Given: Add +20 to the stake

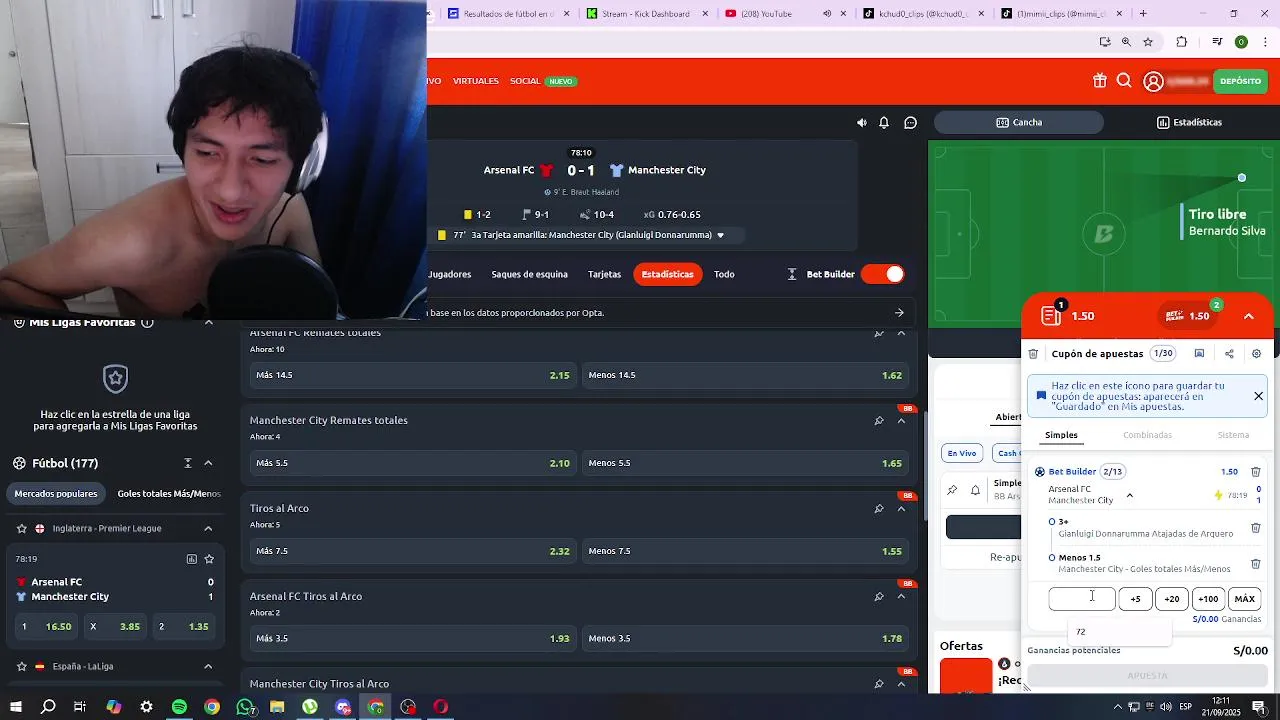Looking at the screenshot, I should coord(1172,599).
